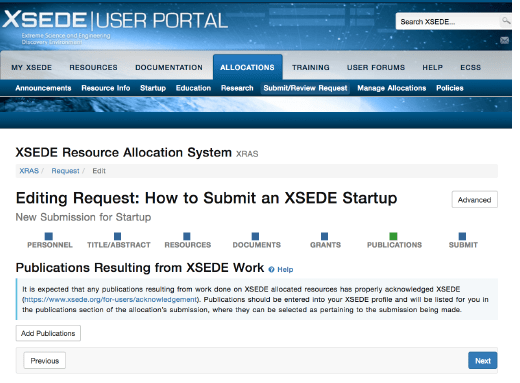
Task: Switch to the Documentation tab
Action: click(169, 68)
